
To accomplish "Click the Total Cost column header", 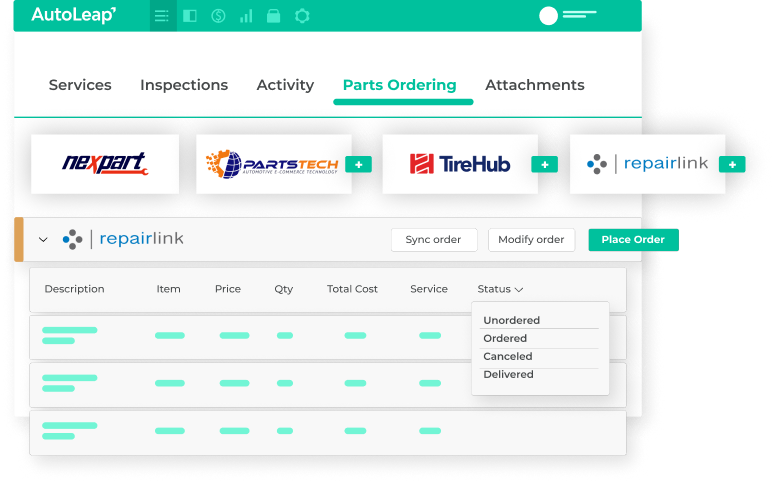I will (352, 289).
